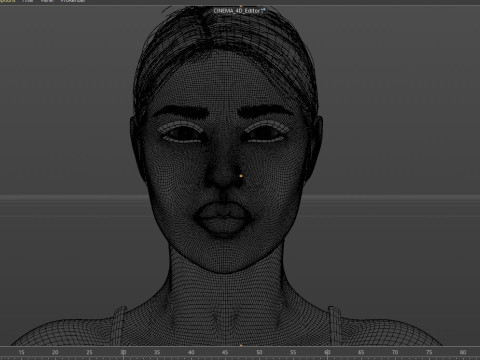This screenshot has width=480, height=360.
Task: Select frame 30 on the timeline ruler
Action: pyautogui.click(x=123, y=352)
